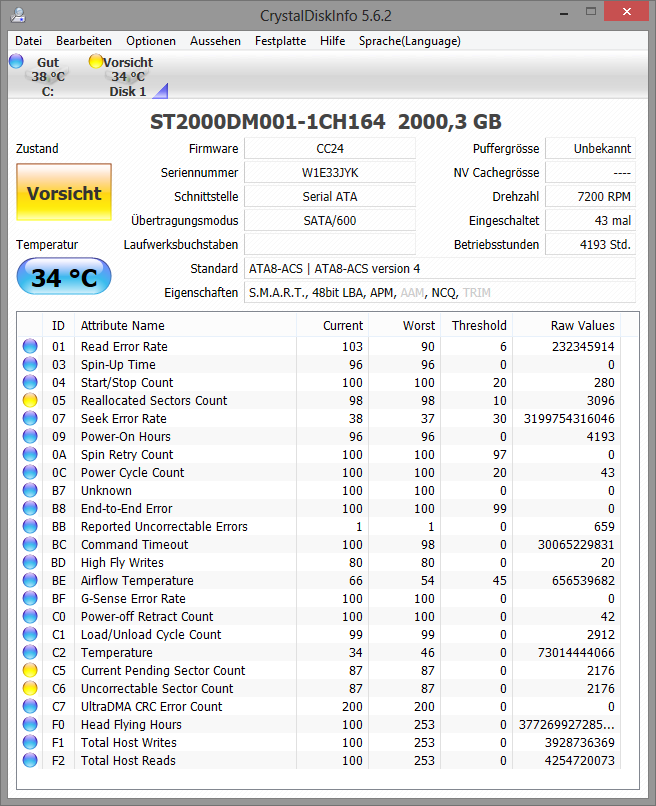
Task: Click the blue status icon for Power-off Retract Count
Action: [30, 616]
